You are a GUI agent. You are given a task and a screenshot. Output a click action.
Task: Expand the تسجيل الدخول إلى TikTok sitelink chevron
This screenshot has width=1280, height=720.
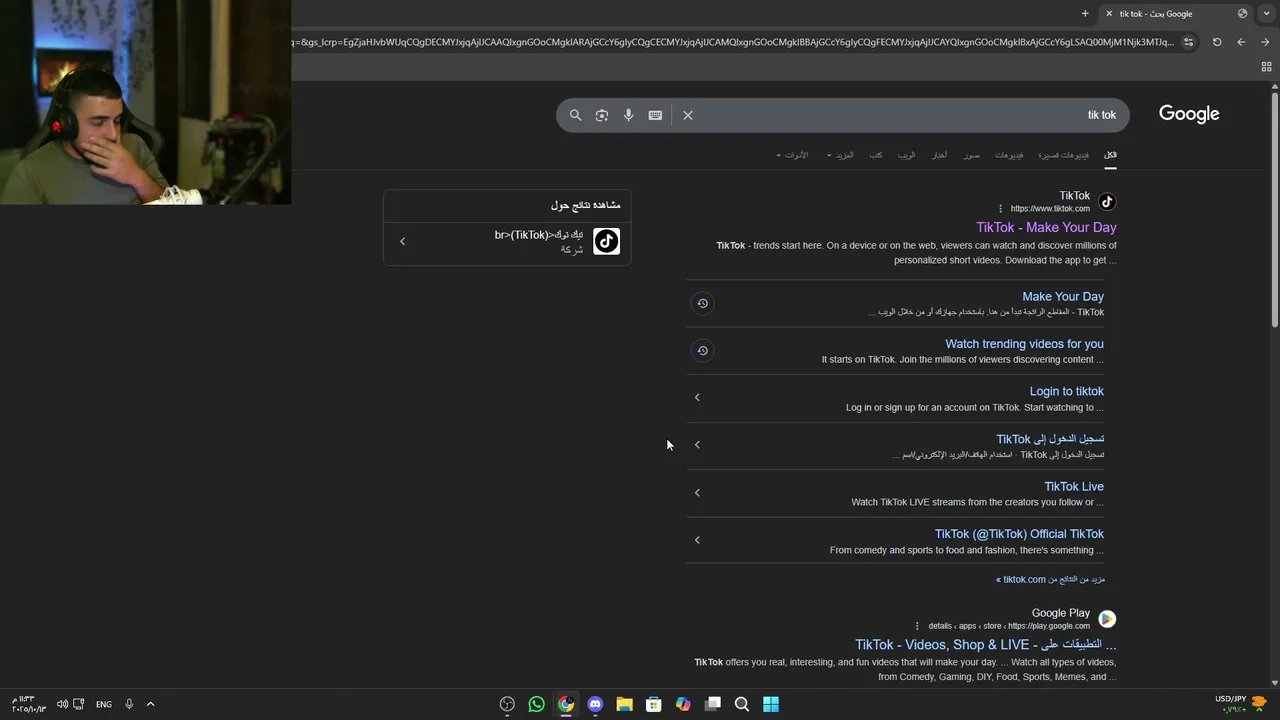[x=697, y=445]
